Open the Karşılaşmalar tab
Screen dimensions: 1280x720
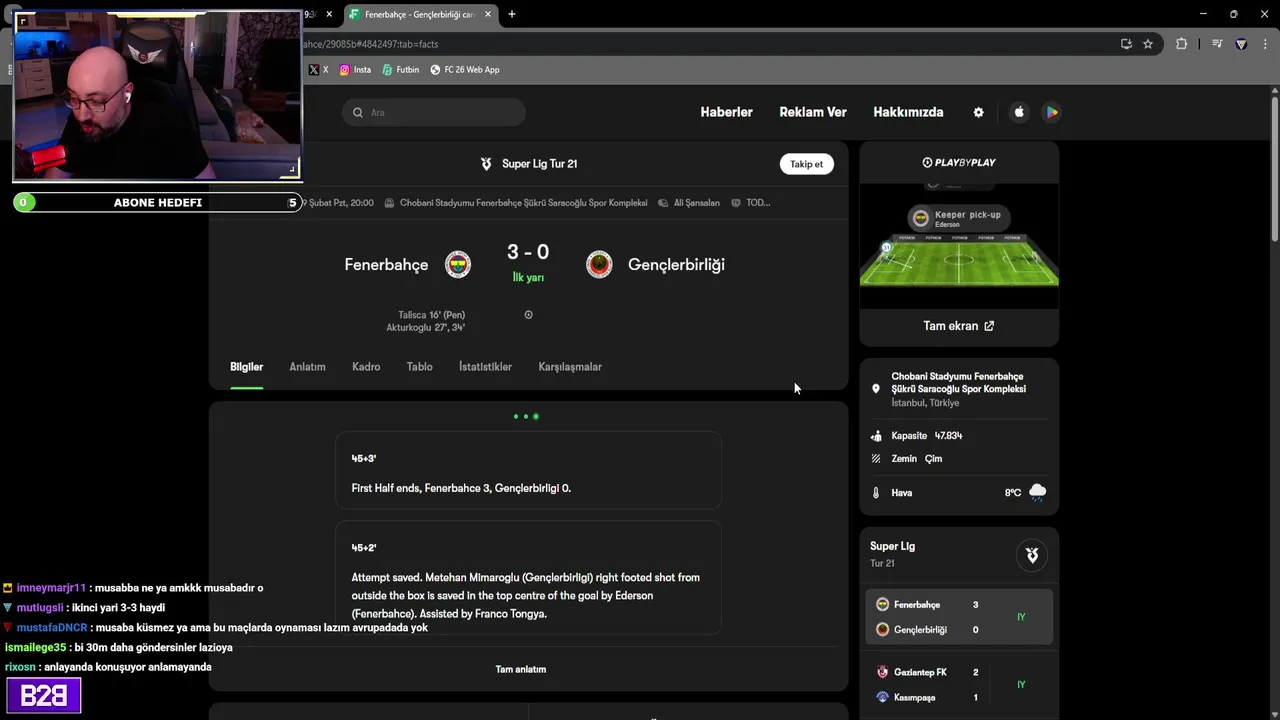pyautogui.click(x=570, y=367)
